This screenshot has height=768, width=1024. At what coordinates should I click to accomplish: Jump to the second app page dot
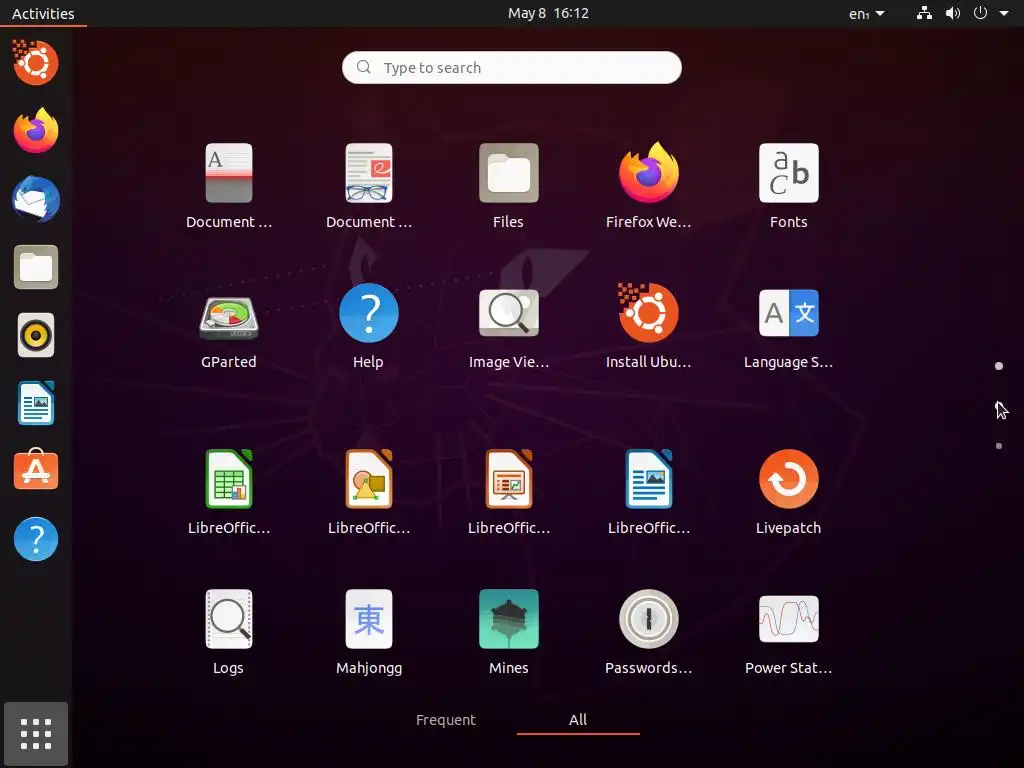coord(999,406)
